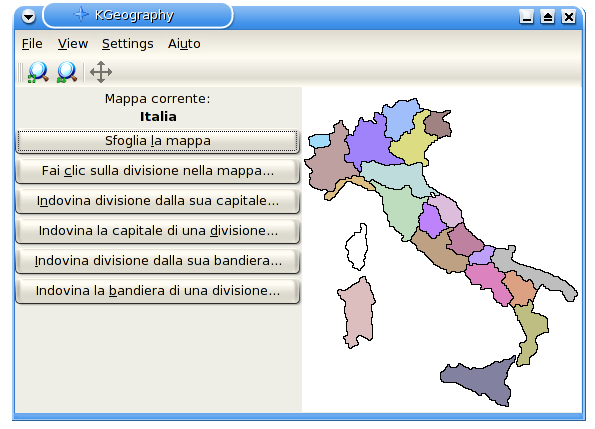
Task: Click the small lavender Molise region
Action: pos(481,256)
